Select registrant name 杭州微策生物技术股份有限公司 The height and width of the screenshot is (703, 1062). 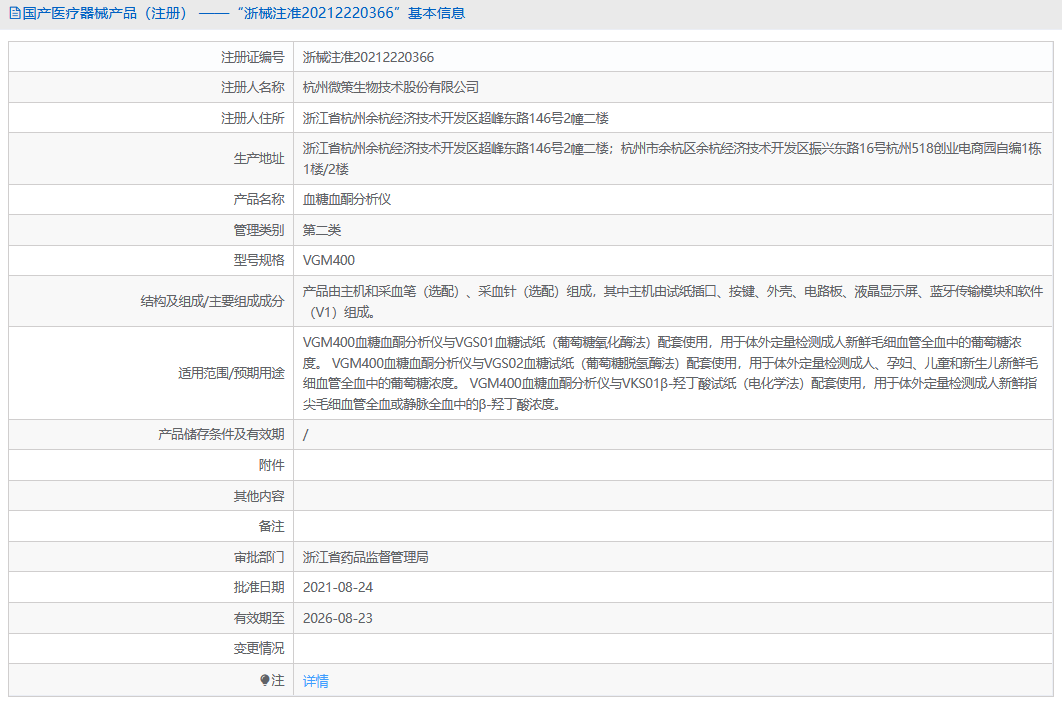(391, 87)
